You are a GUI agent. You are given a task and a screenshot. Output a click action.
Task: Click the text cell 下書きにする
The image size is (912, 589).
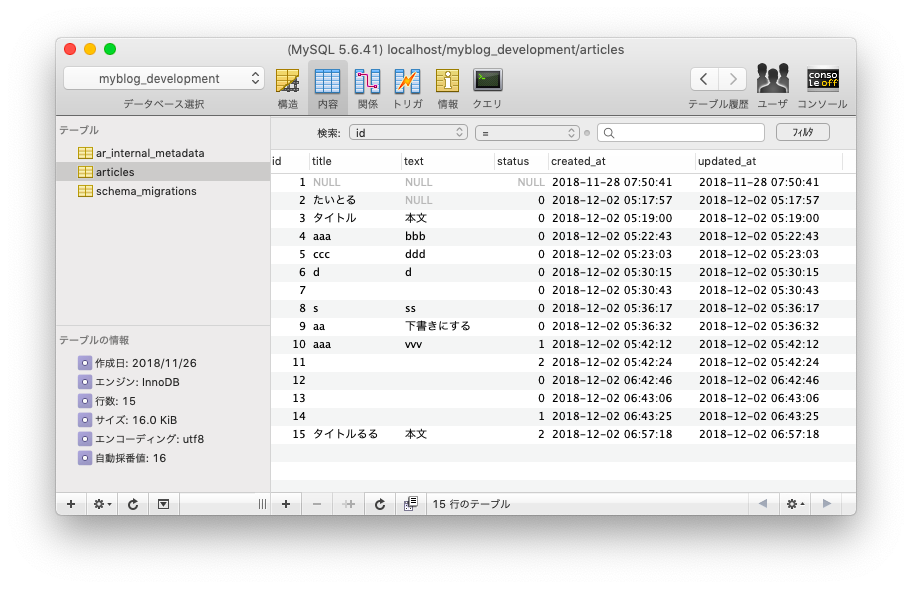[x=438, y=326]
